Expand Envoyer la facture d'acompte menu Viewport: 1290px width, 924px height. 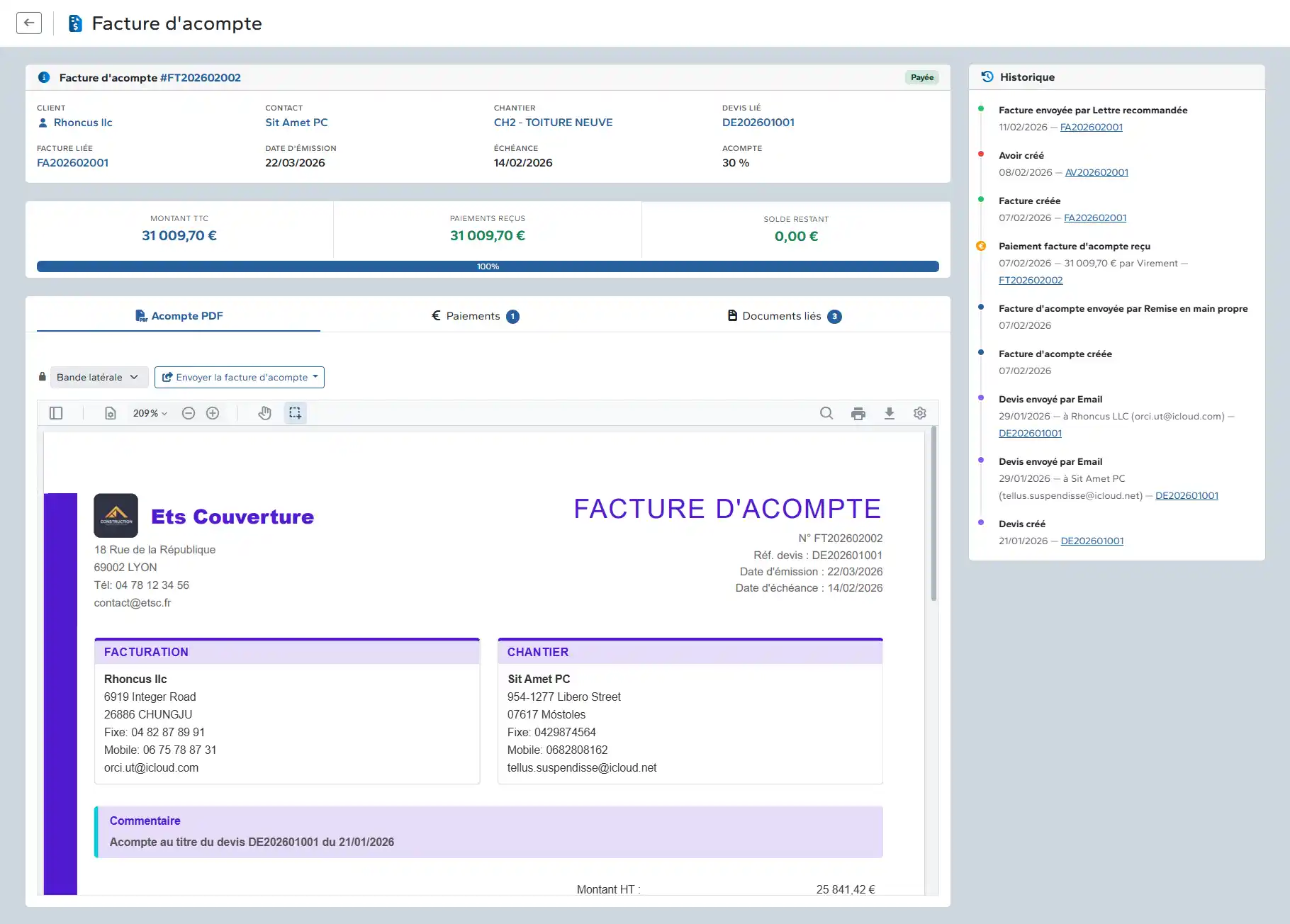pyautogui.click(x=240, y=377)
